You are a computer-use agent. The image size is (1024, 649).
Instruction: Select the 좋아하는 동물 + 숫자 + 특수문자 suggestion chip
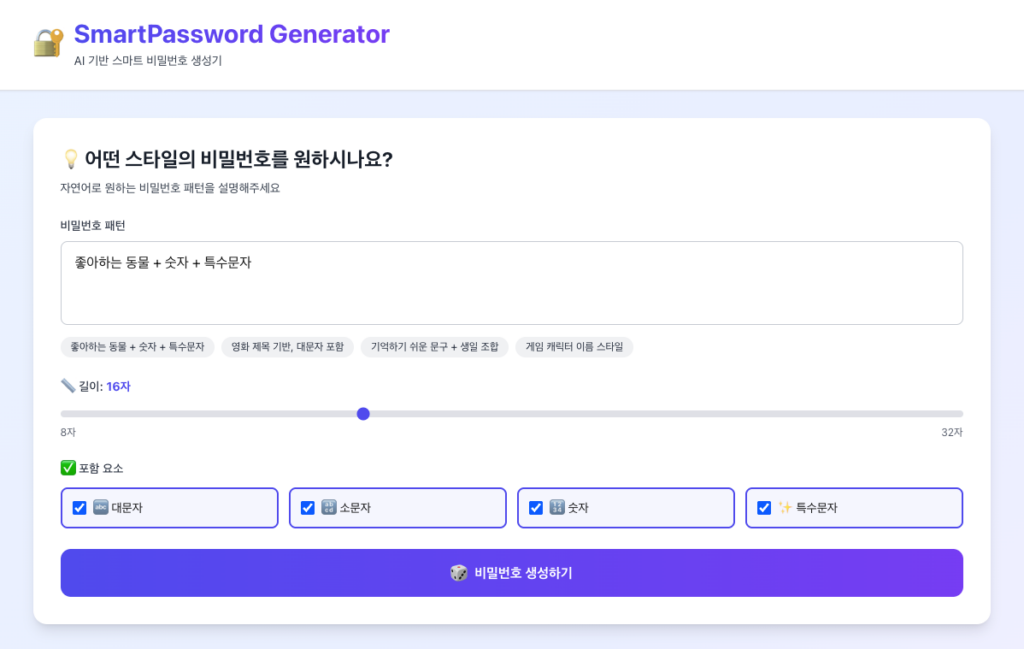click(x=137, y=347)
